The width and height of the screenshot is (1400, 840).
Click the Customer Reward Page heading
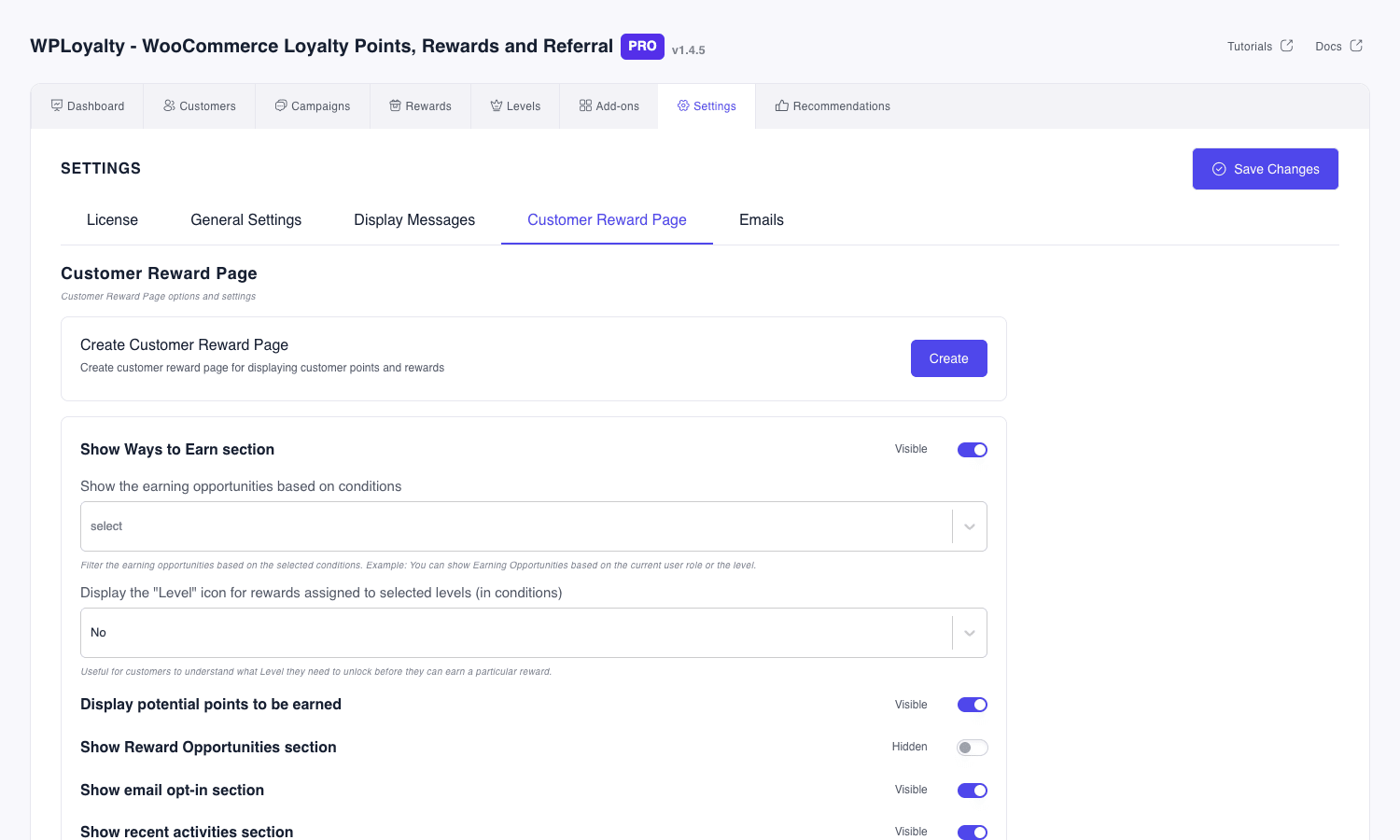coord(159,273)
